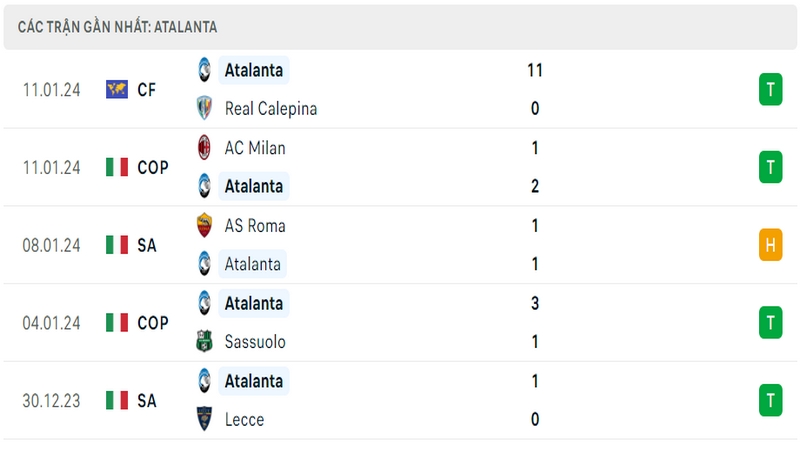Click the Sassuolo club crest
The height and width of the screenshot is (450, 800).
coord(204,341)
